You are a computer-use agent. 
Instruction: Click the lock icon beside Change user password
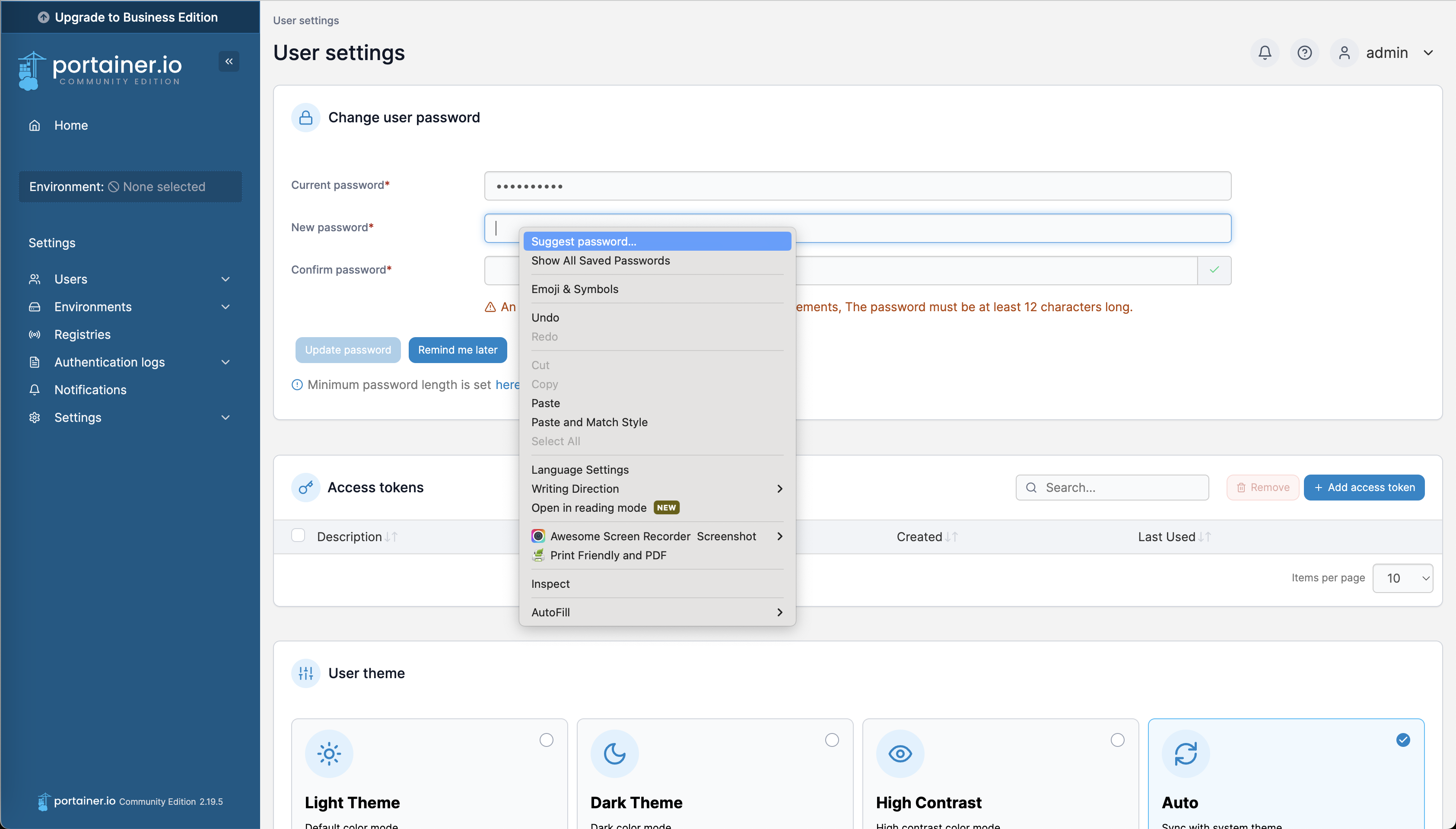305,117
